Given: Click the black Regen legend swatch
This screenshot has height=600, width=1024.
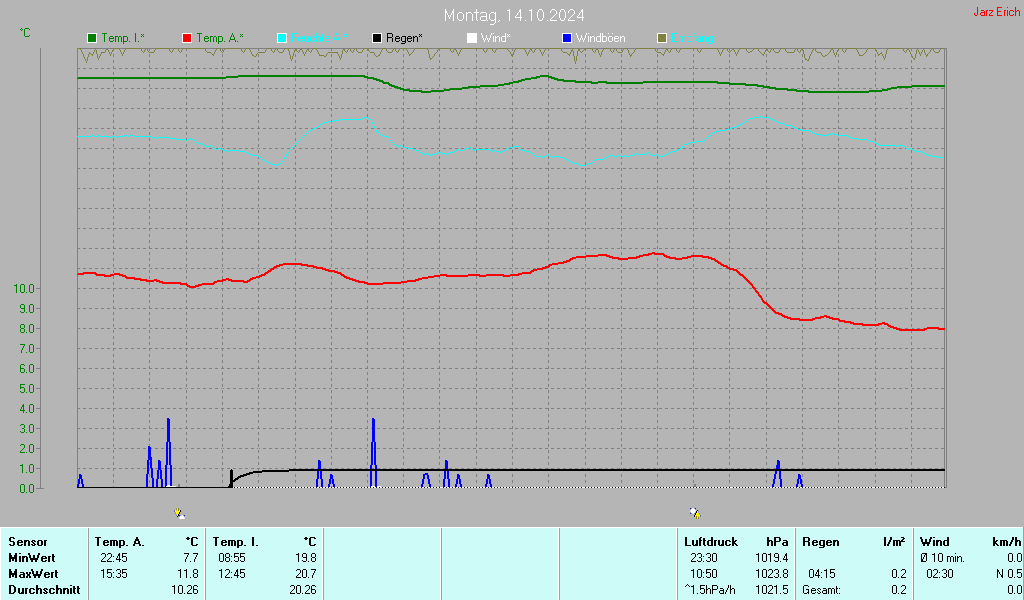Looking at the screenshot, I should tap(377, 38).
